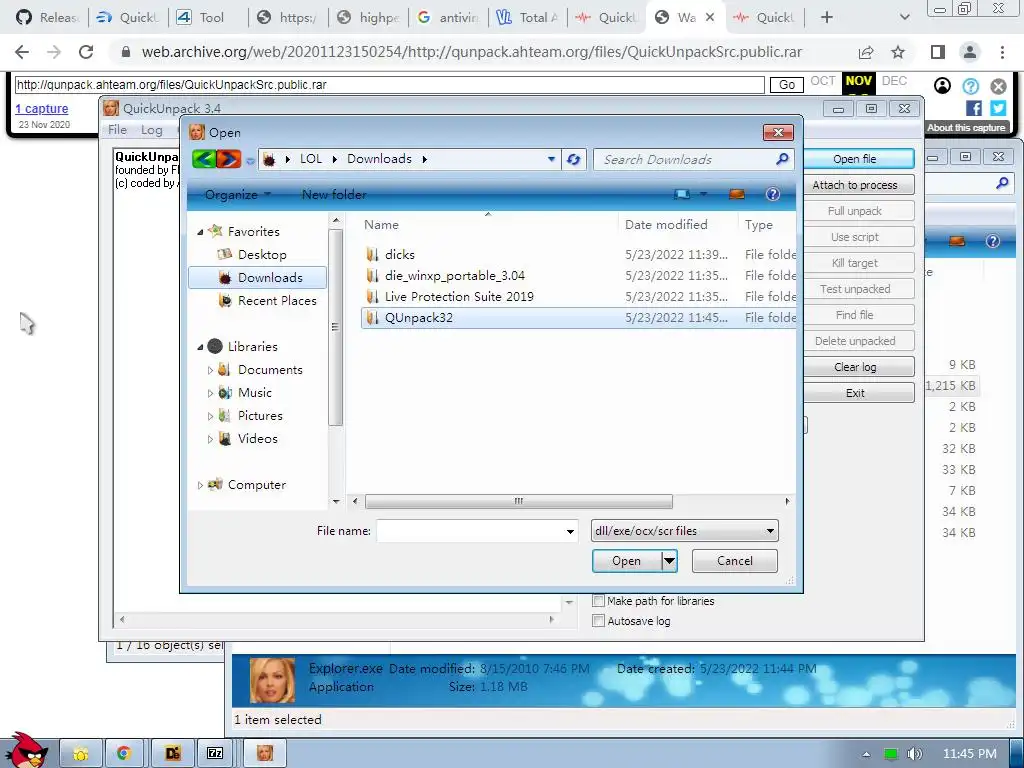This screenshot has width=1024, height=768.
Task: Expand the Computer tree node
Action: tap(200, 485)
